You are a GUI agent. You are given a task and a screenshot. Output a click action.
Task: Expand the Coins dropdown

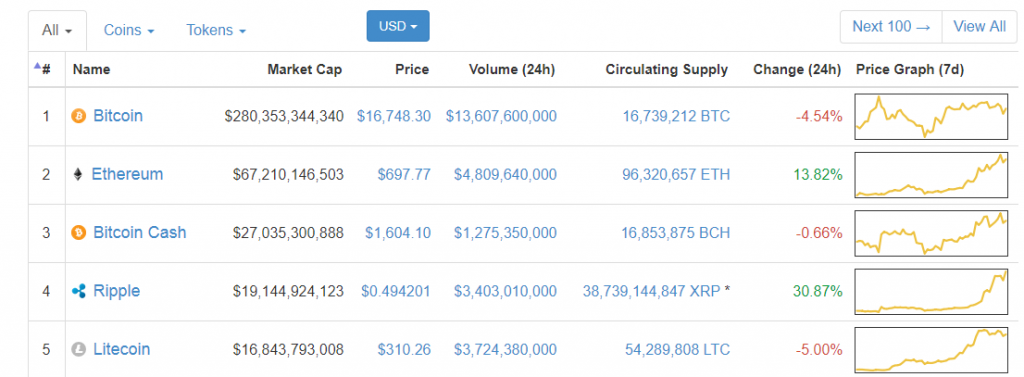click(x=129, y=30)
